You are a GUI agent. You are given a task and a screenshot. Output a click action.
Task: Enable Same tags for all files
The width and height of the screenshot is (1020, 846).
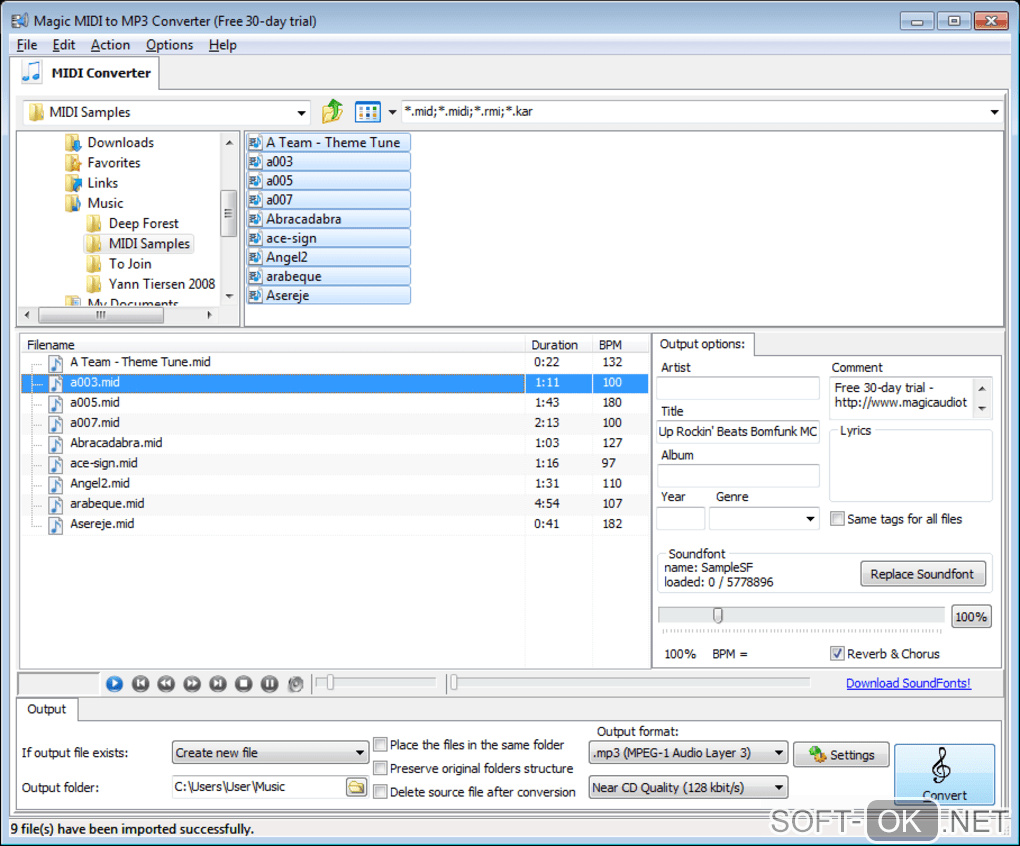coord(837,519)
